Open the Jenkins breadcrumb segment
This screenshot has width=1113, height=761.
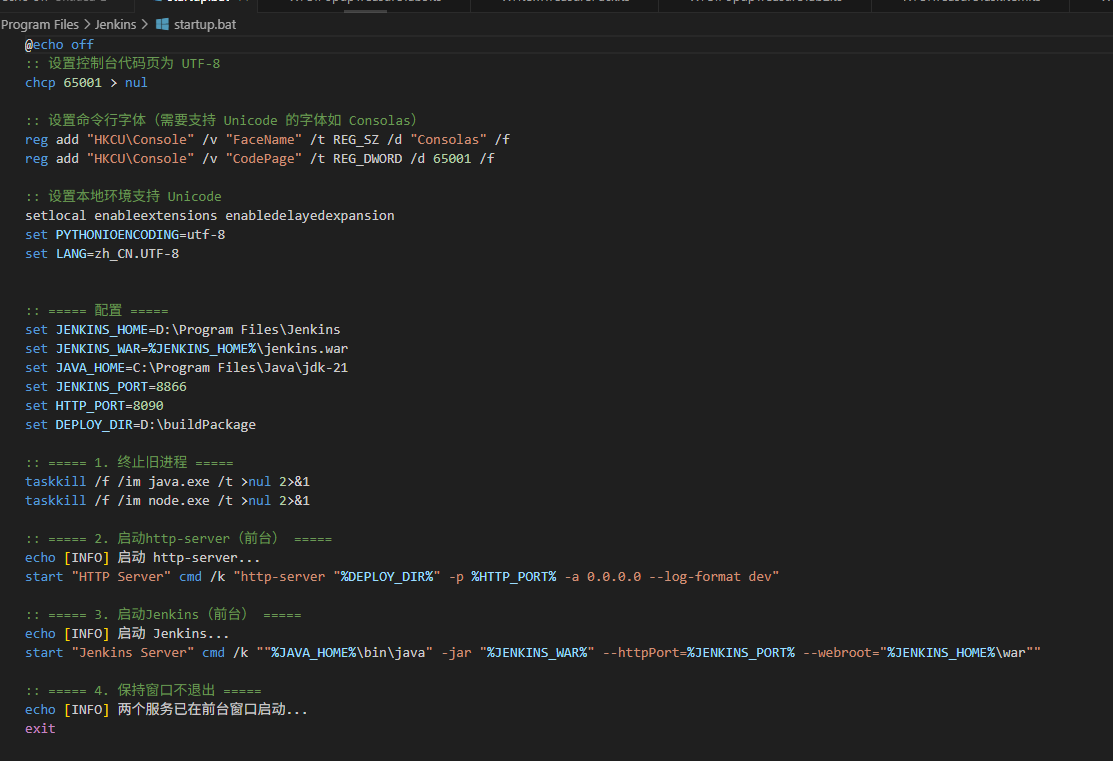115,24
